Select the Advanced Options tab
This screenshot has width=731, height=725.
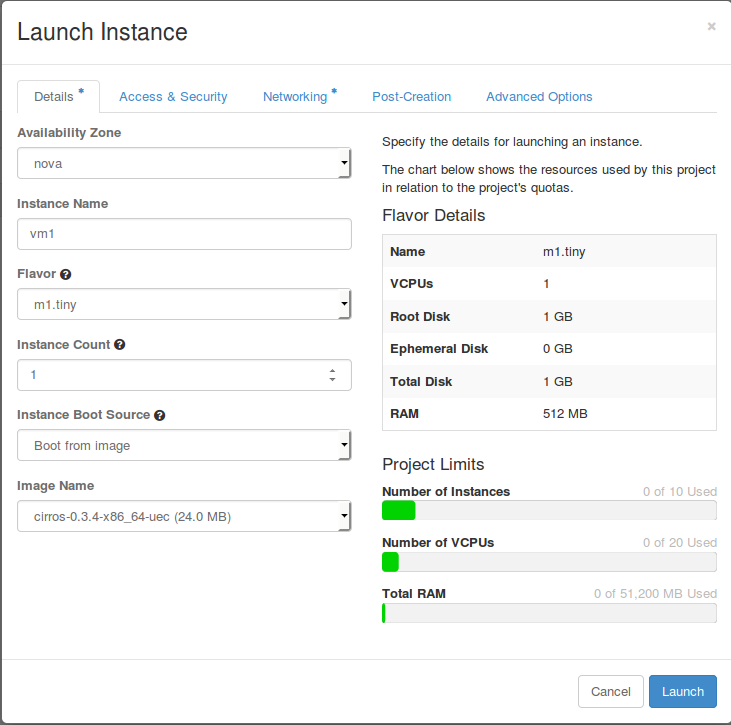tap(539, 97)
